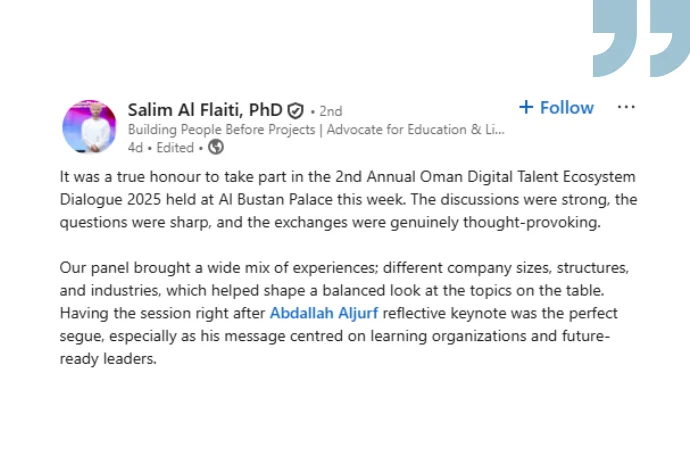
Task: Click the plus icon beside Follow
Action: (x=526, y=108)
